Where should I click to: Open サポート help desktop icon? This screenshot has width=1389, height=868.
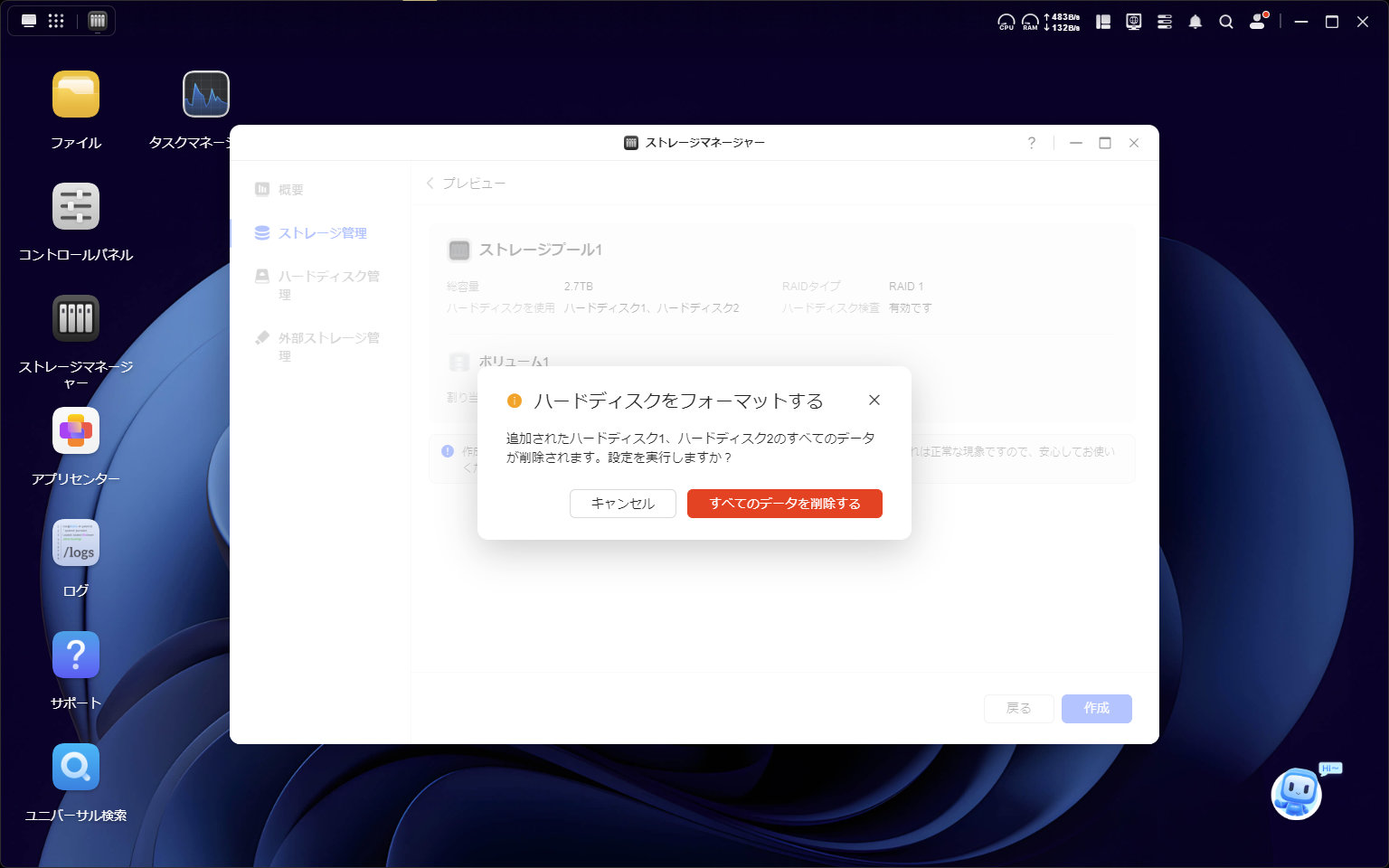coord(76,656)
